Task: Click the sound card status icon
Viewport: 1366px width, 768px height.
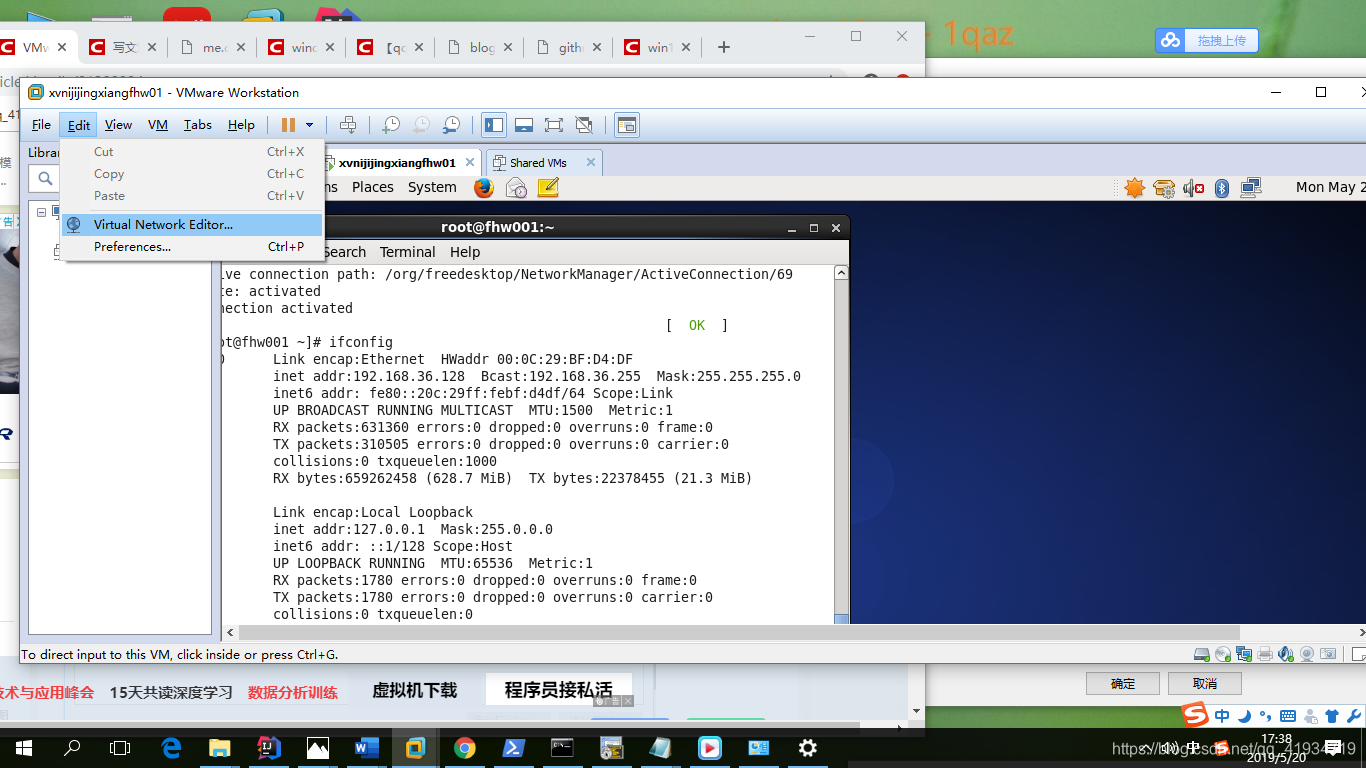Action: pos(1286,654)
